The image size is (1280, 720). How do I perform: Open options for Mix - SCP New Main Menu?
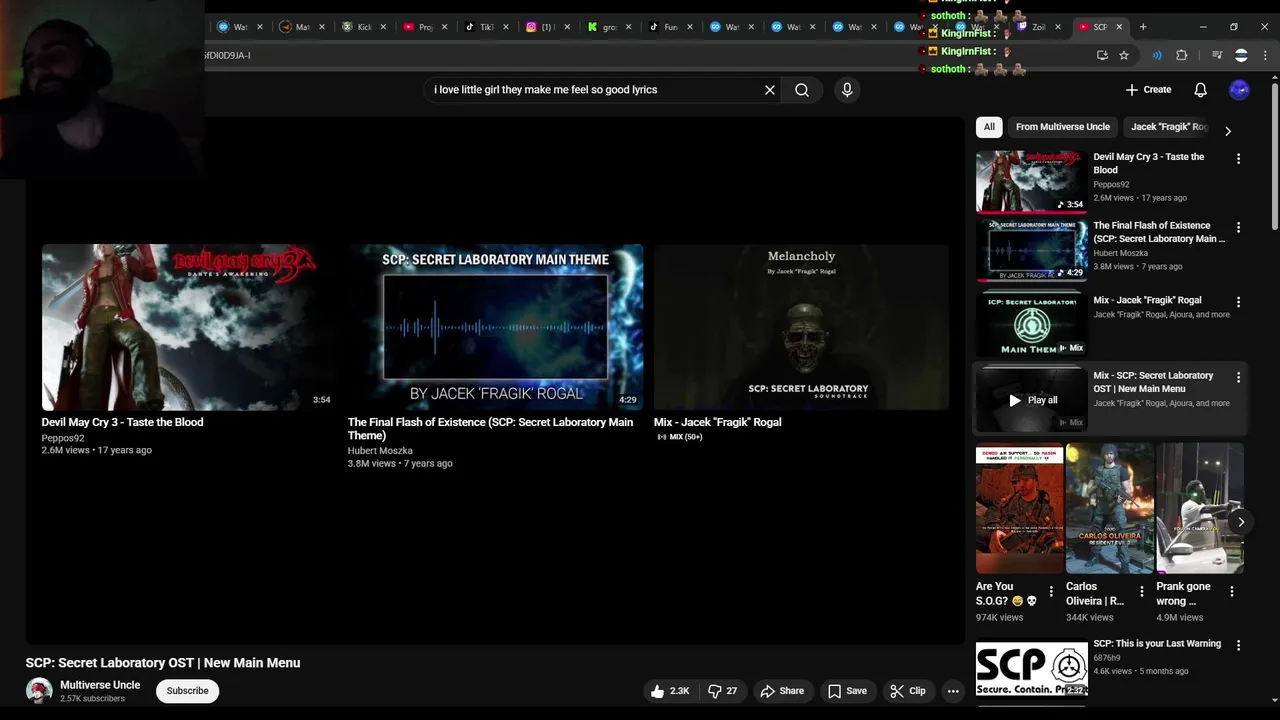coord(1238,378)
